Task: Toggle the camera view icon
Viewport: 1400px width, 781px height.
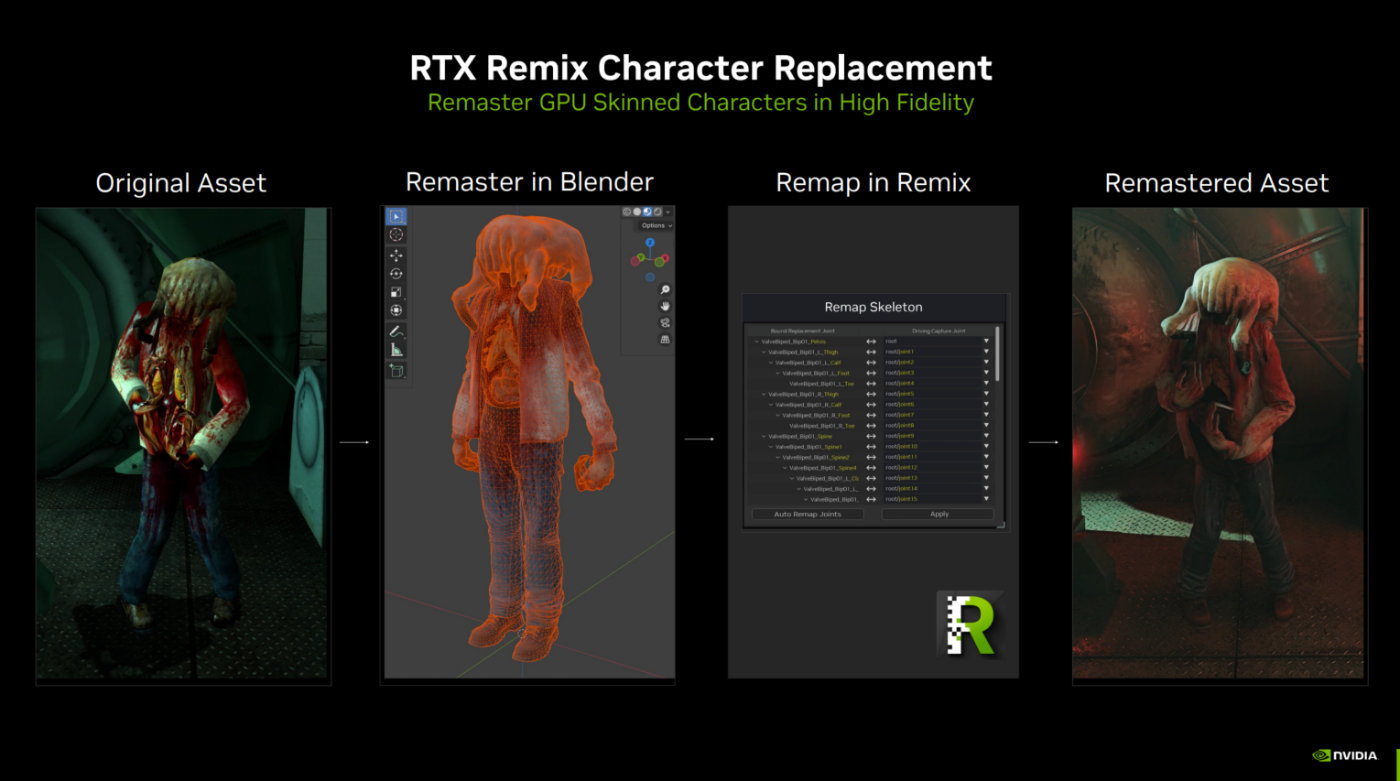Action: (x=665, y=323)
